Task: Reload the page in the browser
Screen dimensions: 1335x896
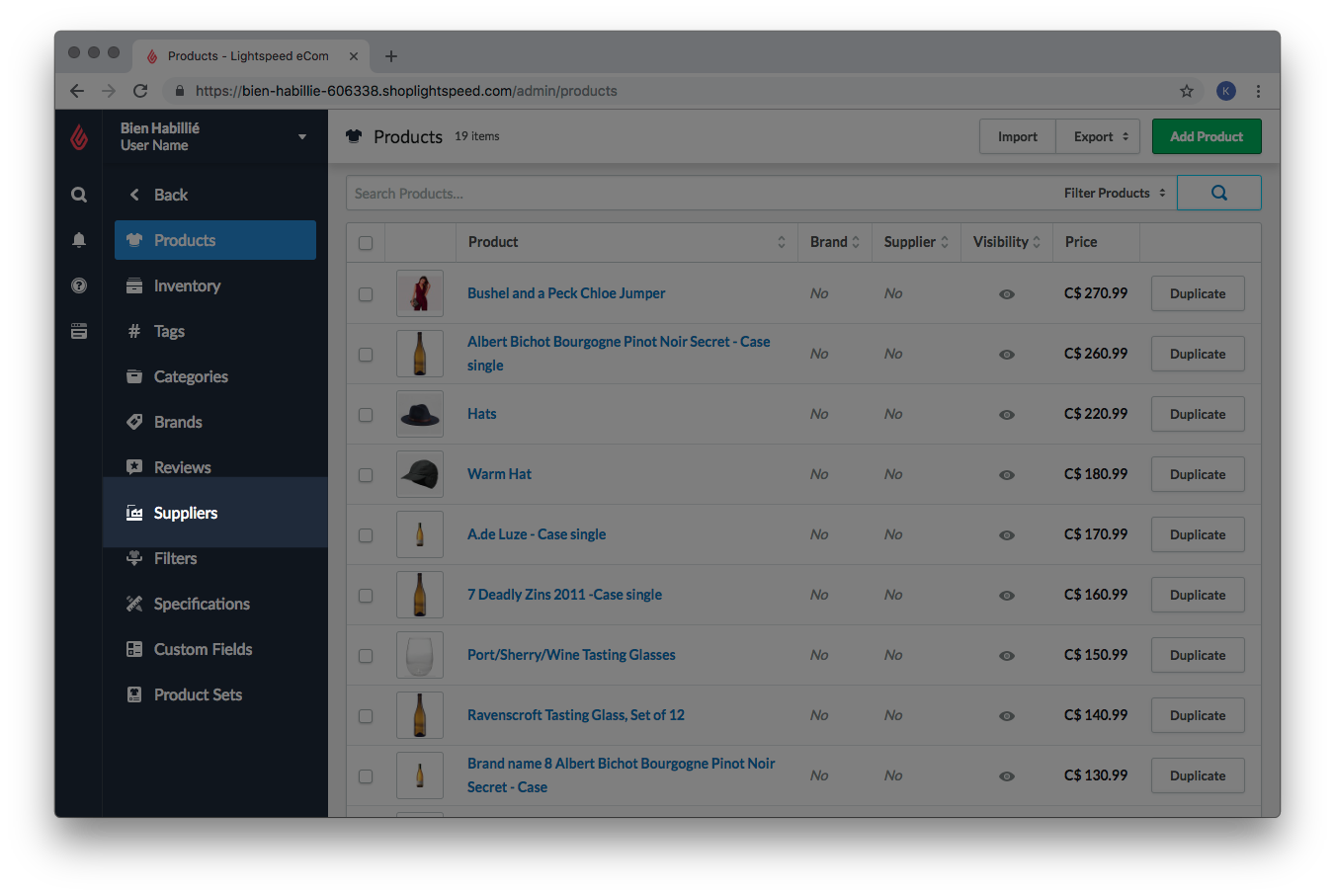Action: pyautogui.click(x=140, y=91)
